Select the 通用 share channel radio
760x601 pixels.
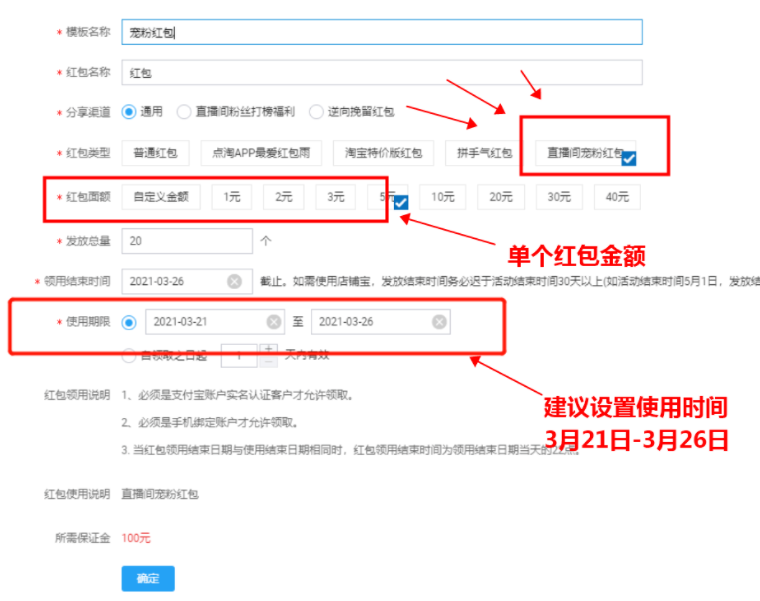[128, 112]
